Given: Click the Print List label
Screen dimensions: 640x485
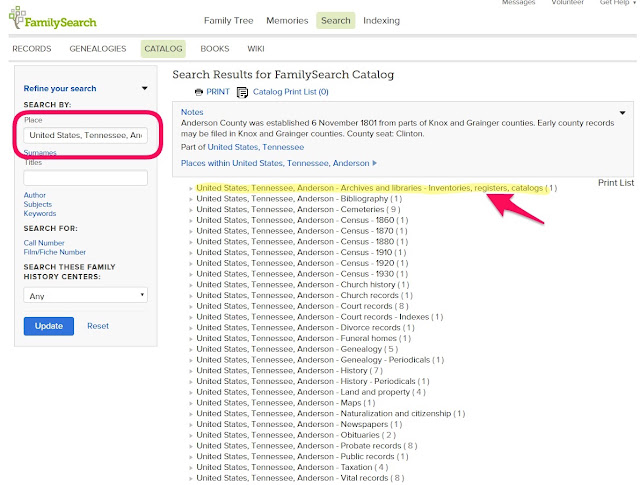Looking at the screenshot, I should tap(616, 182).
